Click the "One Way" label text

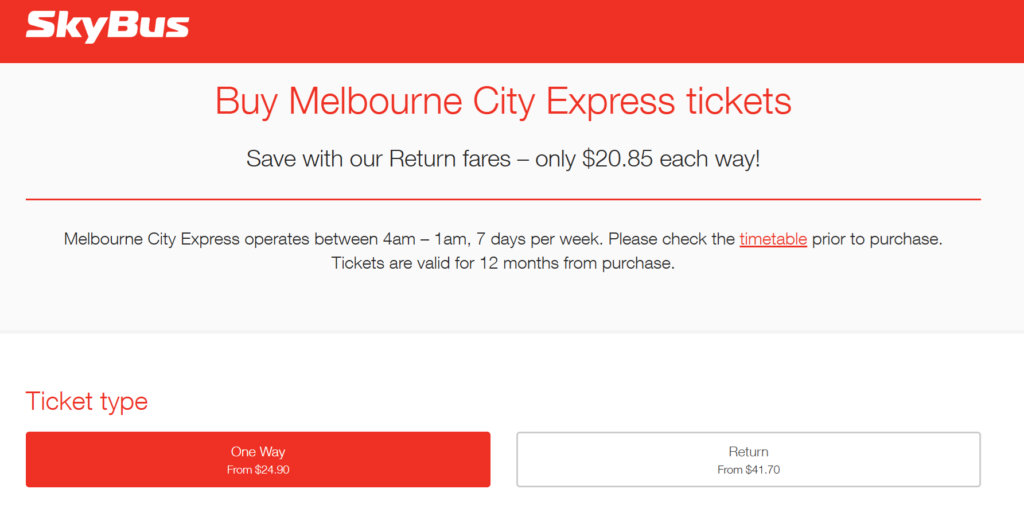(x=258, y=452)
